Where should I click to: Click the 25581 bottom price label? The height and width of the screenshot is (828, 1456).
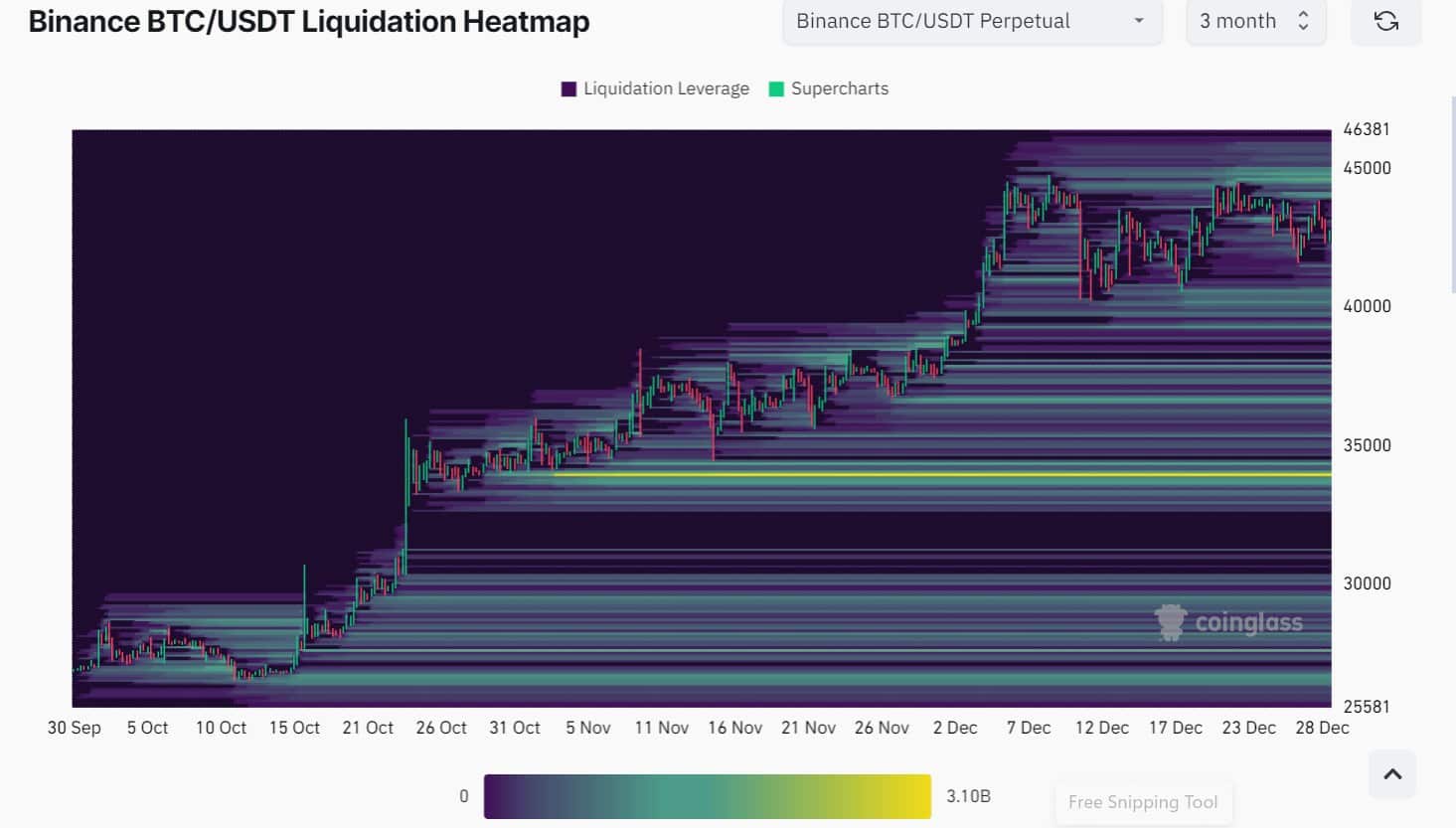coord(1366,707)
